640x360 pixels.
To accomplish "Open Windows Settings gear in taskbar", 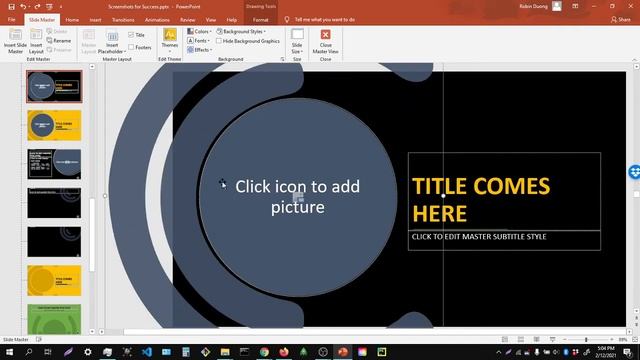I will click(88, 352).
